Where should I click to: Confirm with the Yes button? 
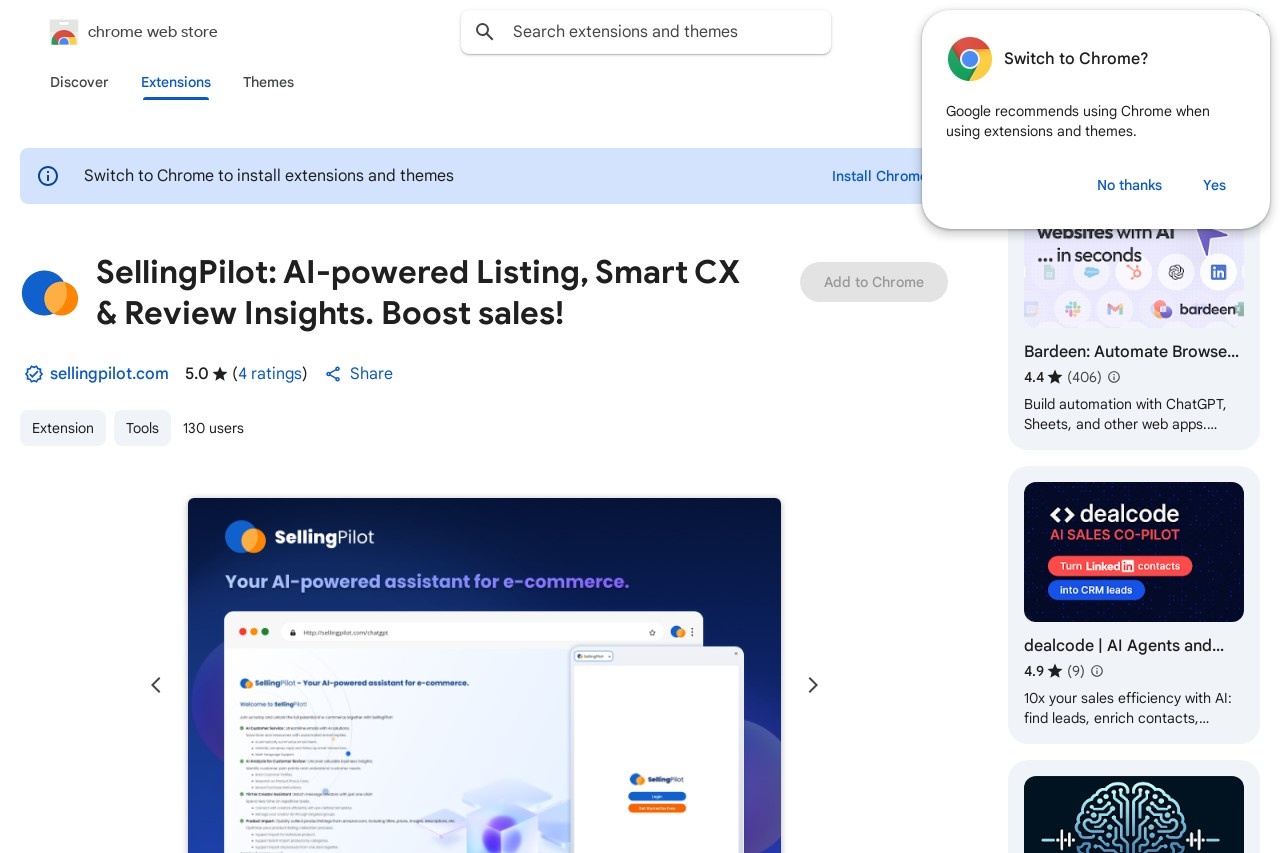pos(1214,185)
